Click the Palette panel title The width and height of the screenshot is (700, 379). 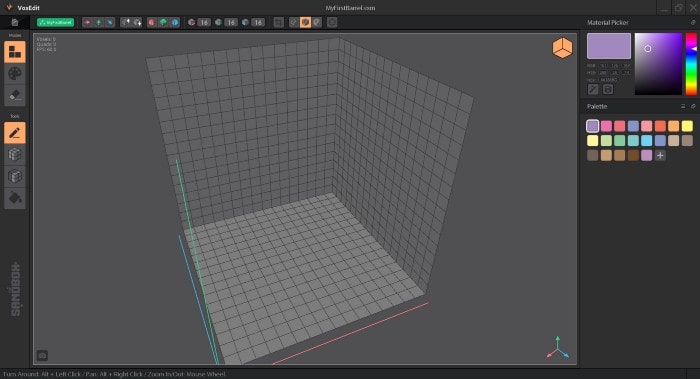[x=597, y=106]
